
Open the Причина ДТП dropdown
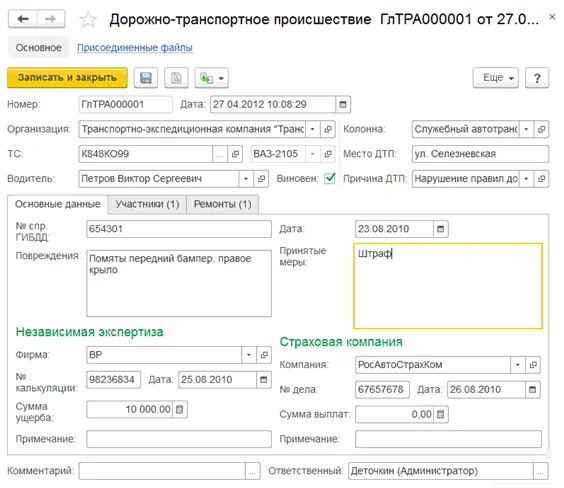(526, 179)
